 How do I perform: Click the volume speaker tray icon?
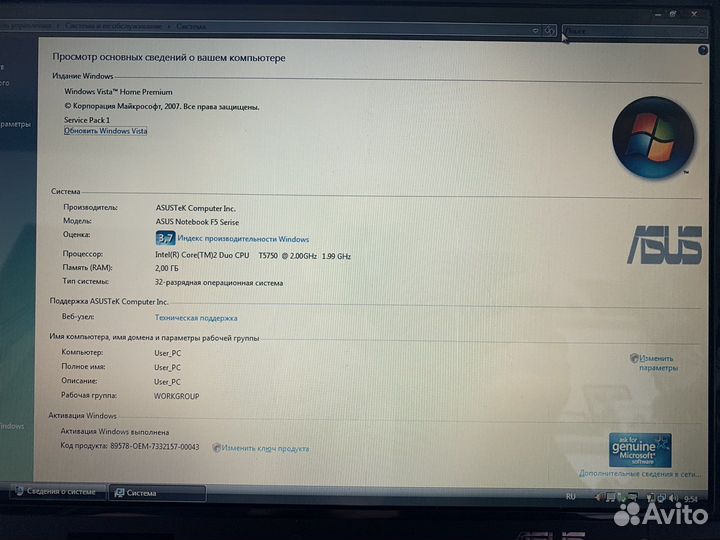click(673, 498)
